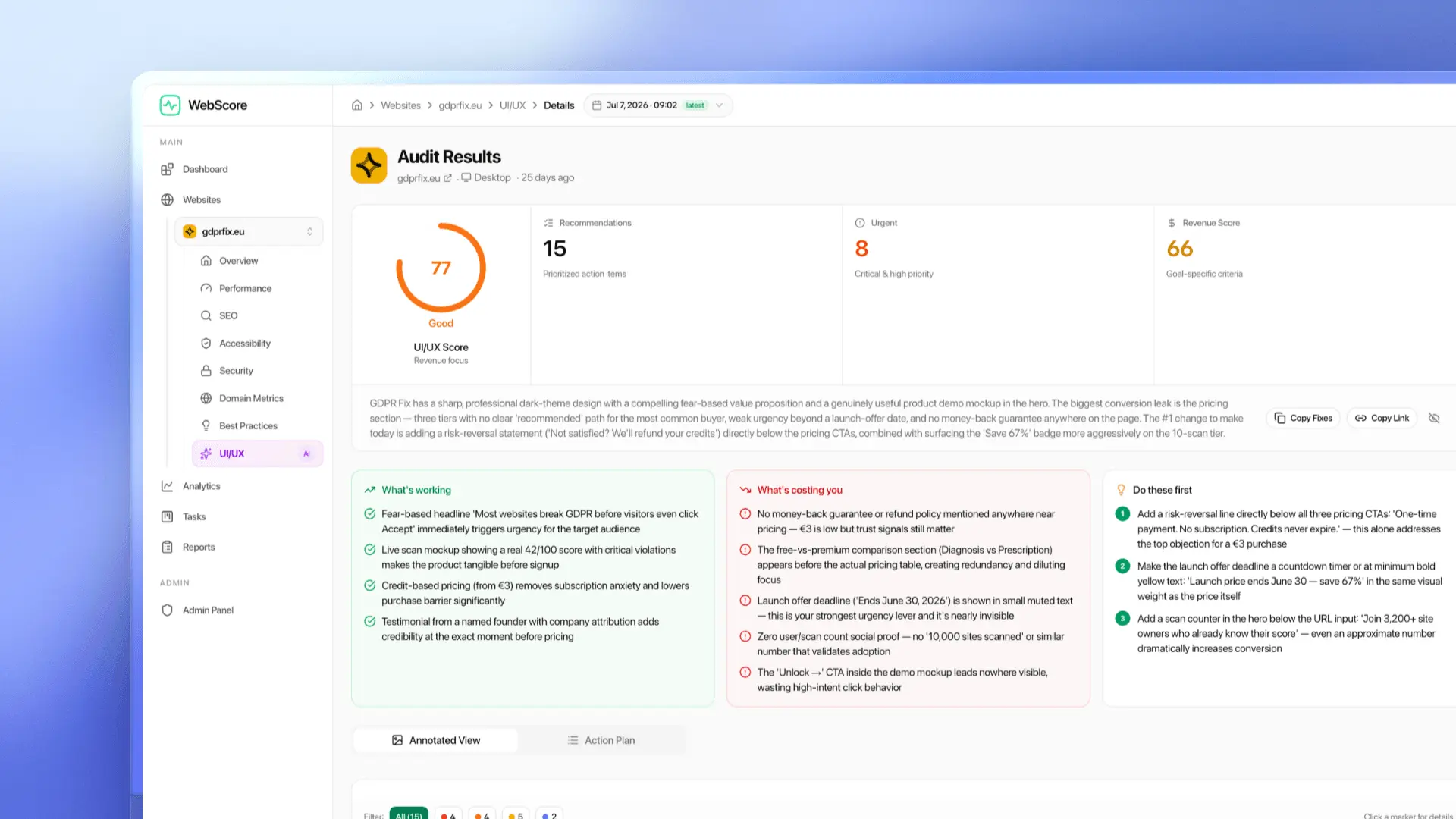This screenshot has width=1456, height=819.
Task: Select the UI/UX section
Action: tap(258, 453)
